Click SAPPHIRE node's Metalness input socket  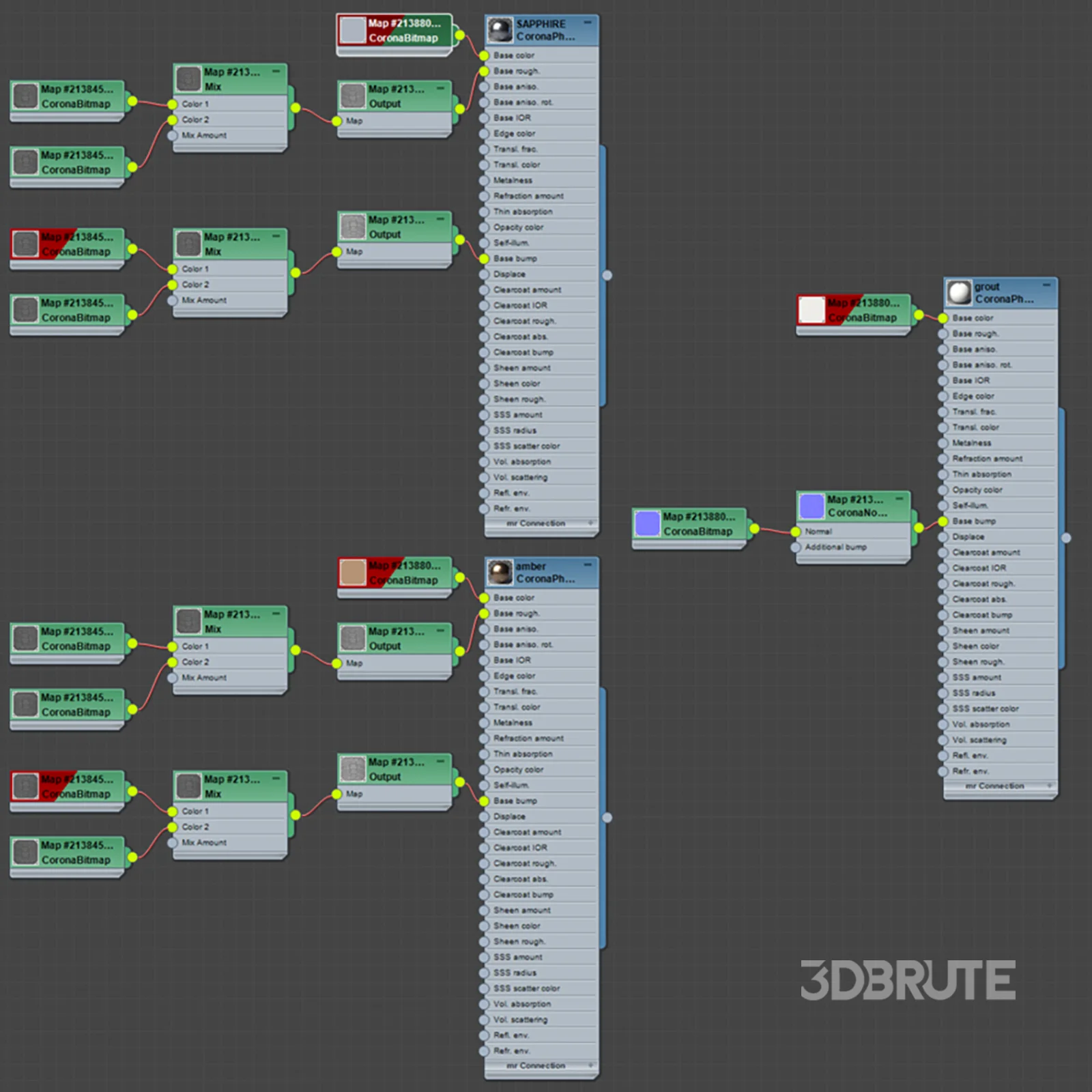(484, 181)
